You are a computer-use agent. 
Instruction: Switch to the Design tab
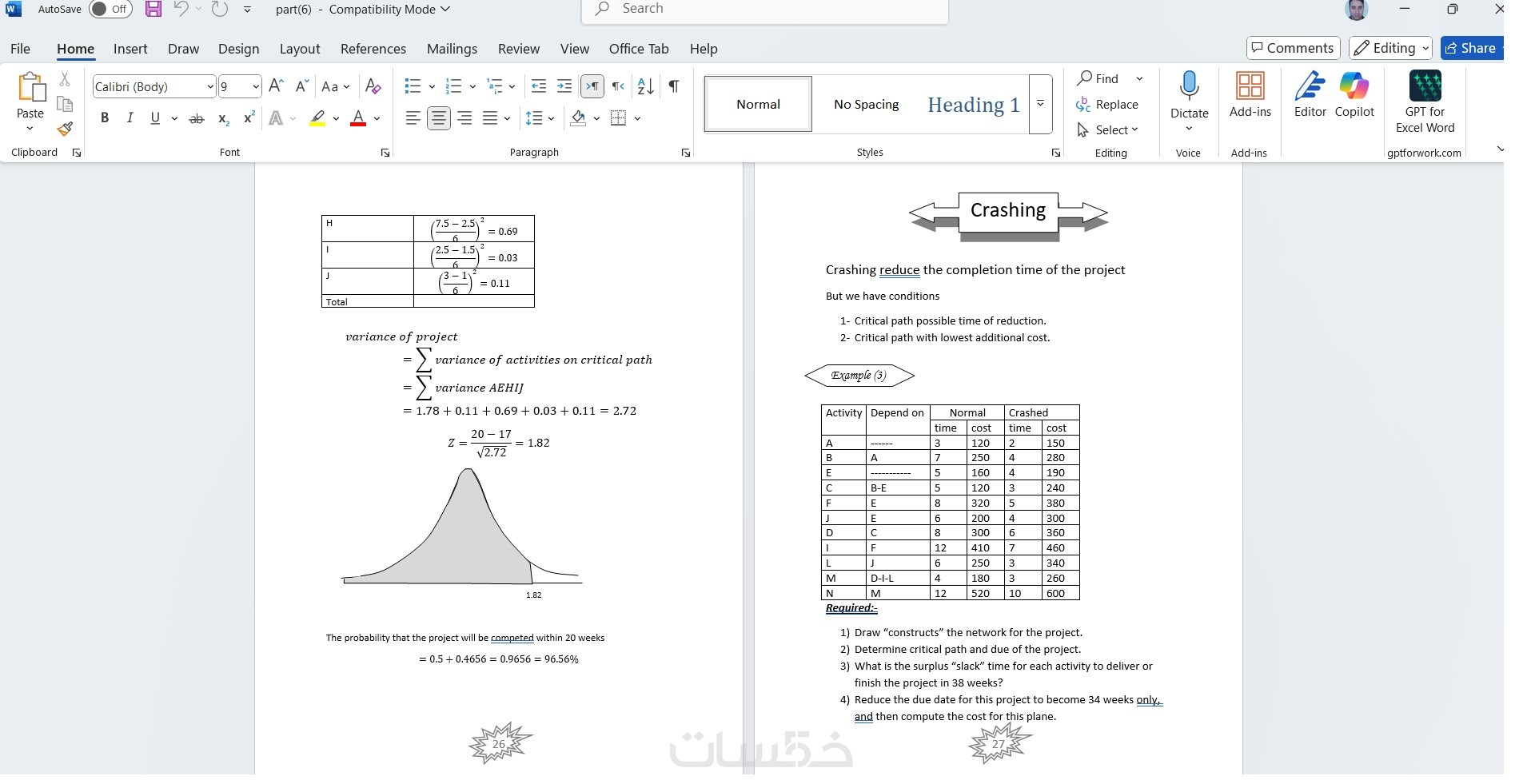point(238,49)
